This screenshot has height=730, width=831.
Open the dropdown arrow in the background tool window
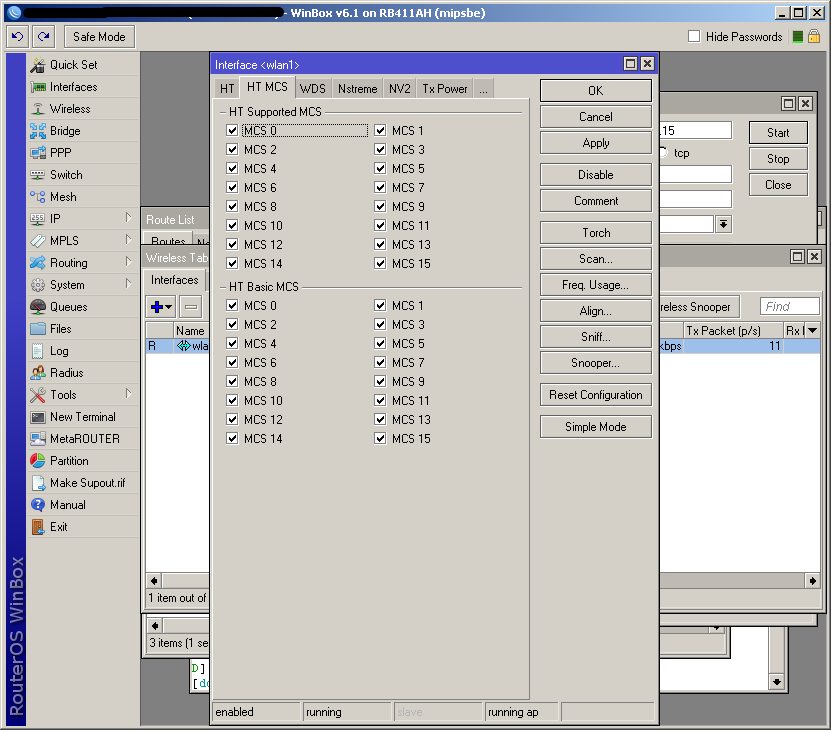723,224
